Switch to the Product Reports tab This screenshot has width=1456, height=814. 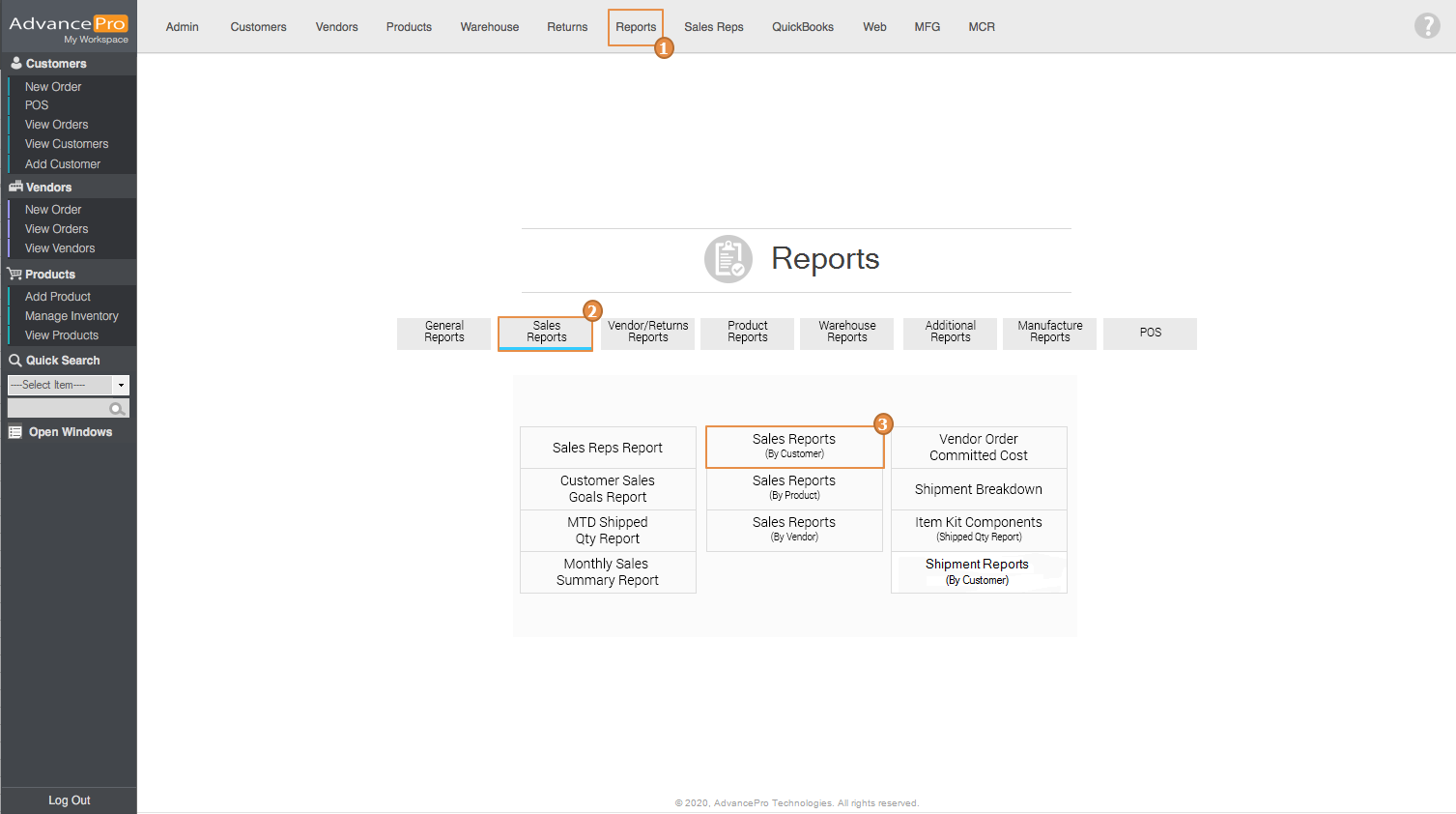[747, 333]
